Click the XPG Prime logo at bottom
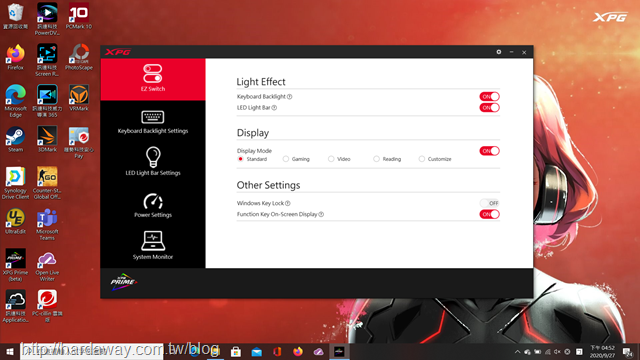 [x=124, y=282]
